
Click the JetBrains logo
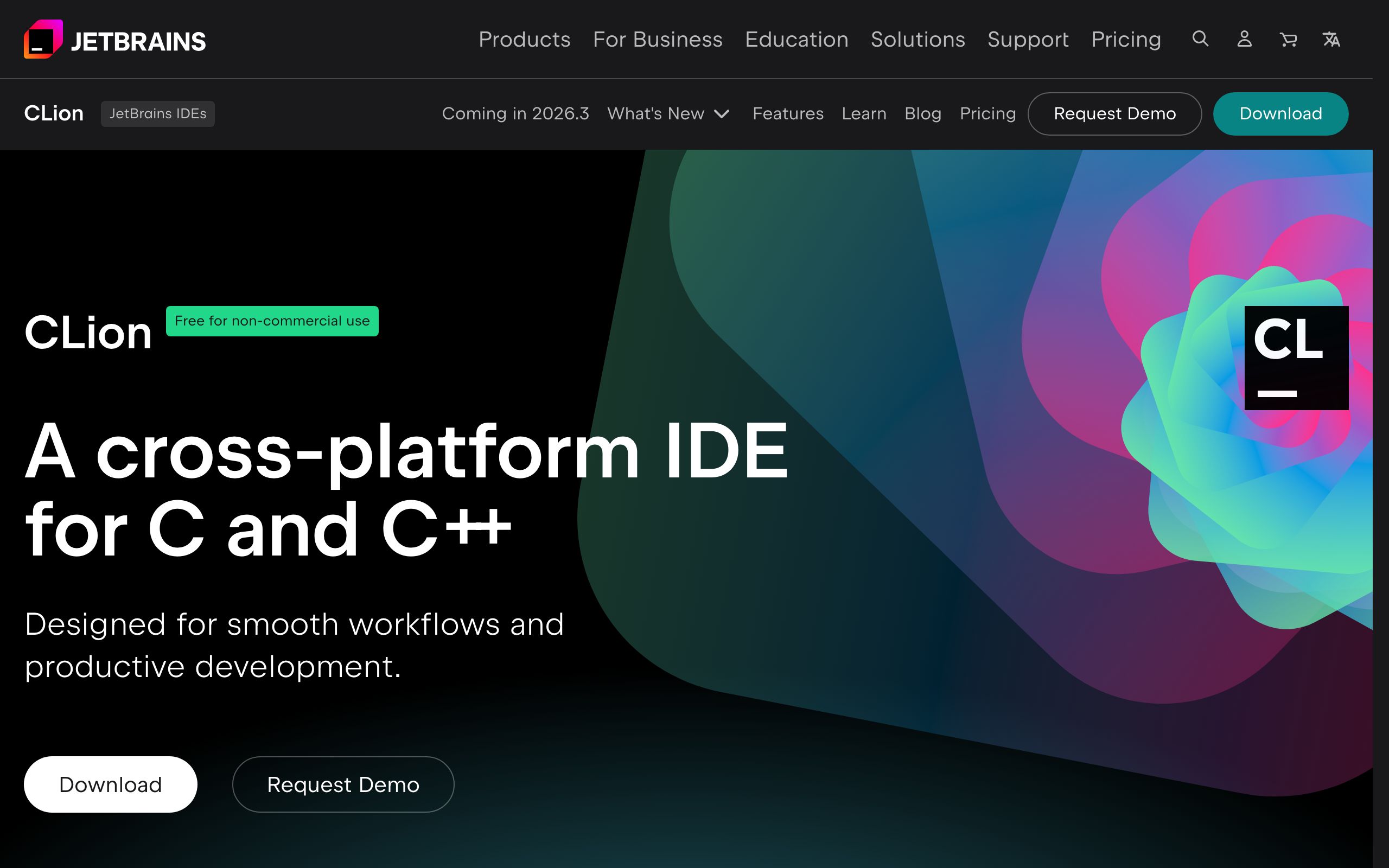coord(115,40)
